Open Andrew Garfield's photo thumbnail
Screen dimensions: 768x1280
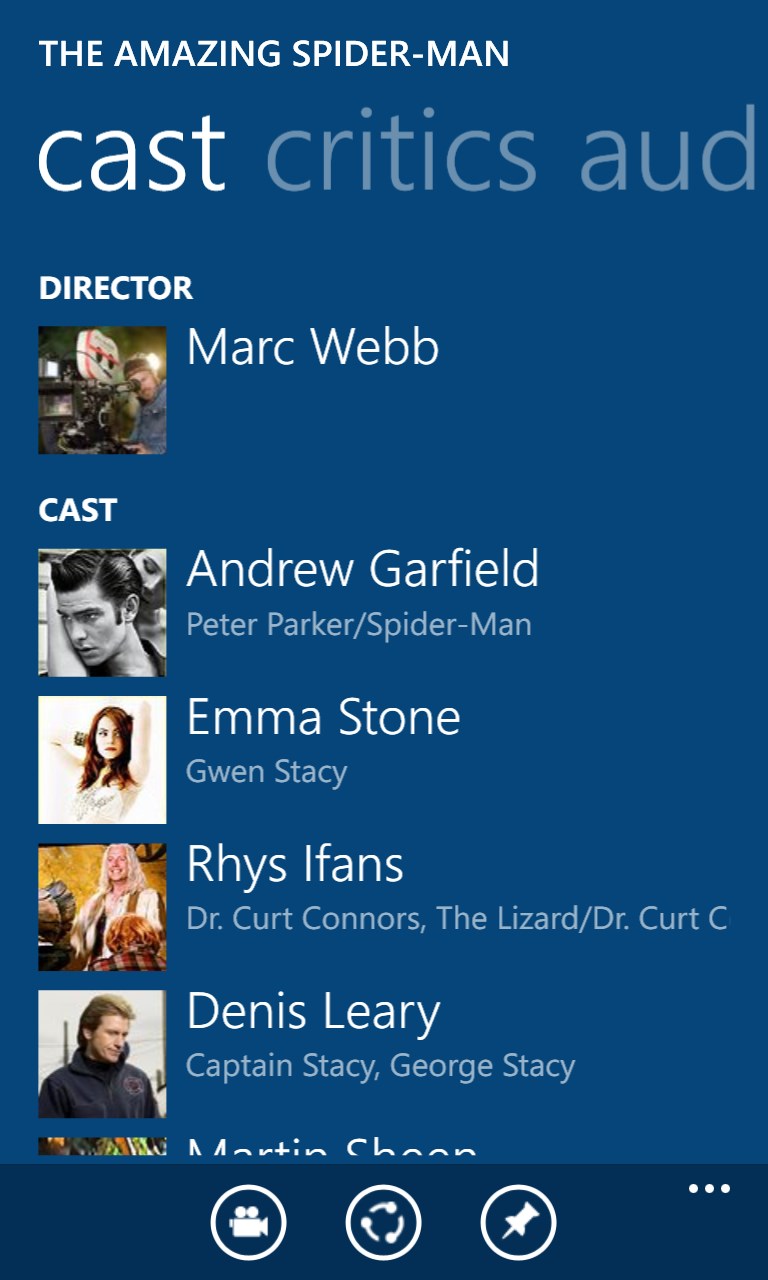(x=102, y=612)
